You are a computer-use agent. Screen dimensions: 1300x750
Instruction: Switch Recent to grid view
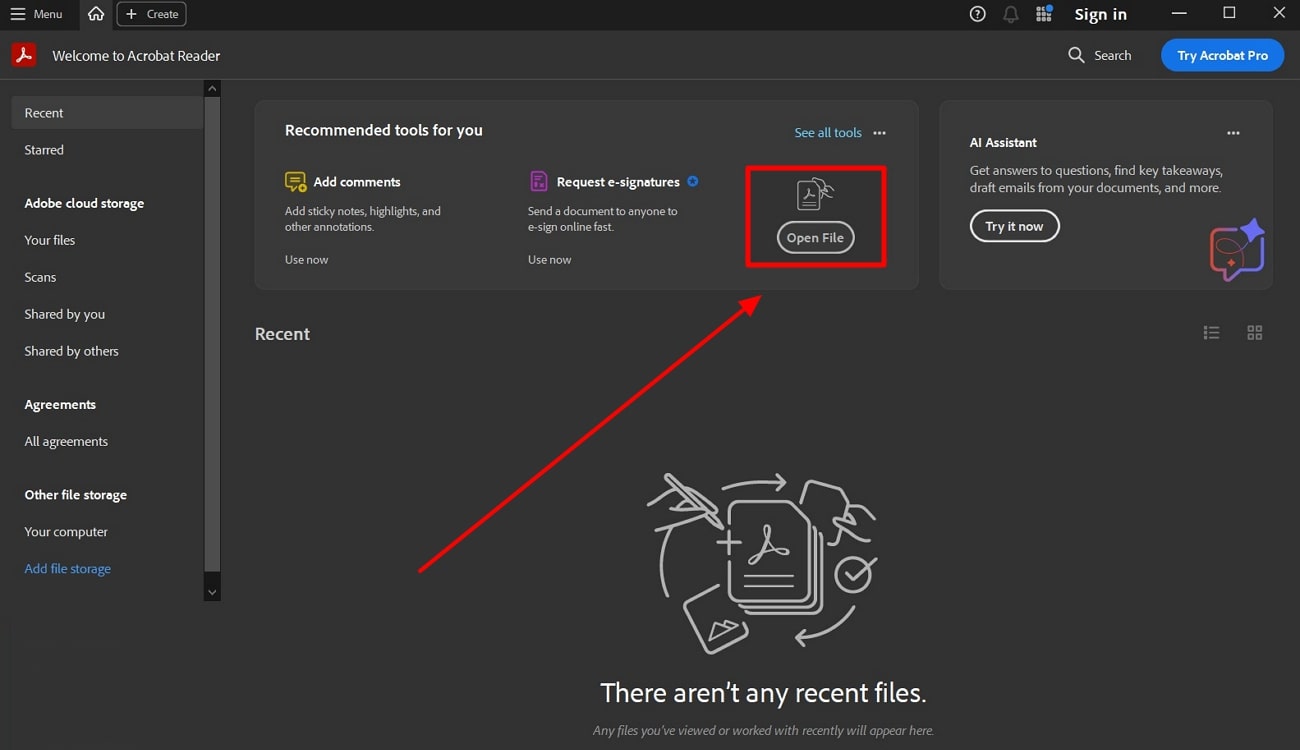click(x=1255, y=333)
